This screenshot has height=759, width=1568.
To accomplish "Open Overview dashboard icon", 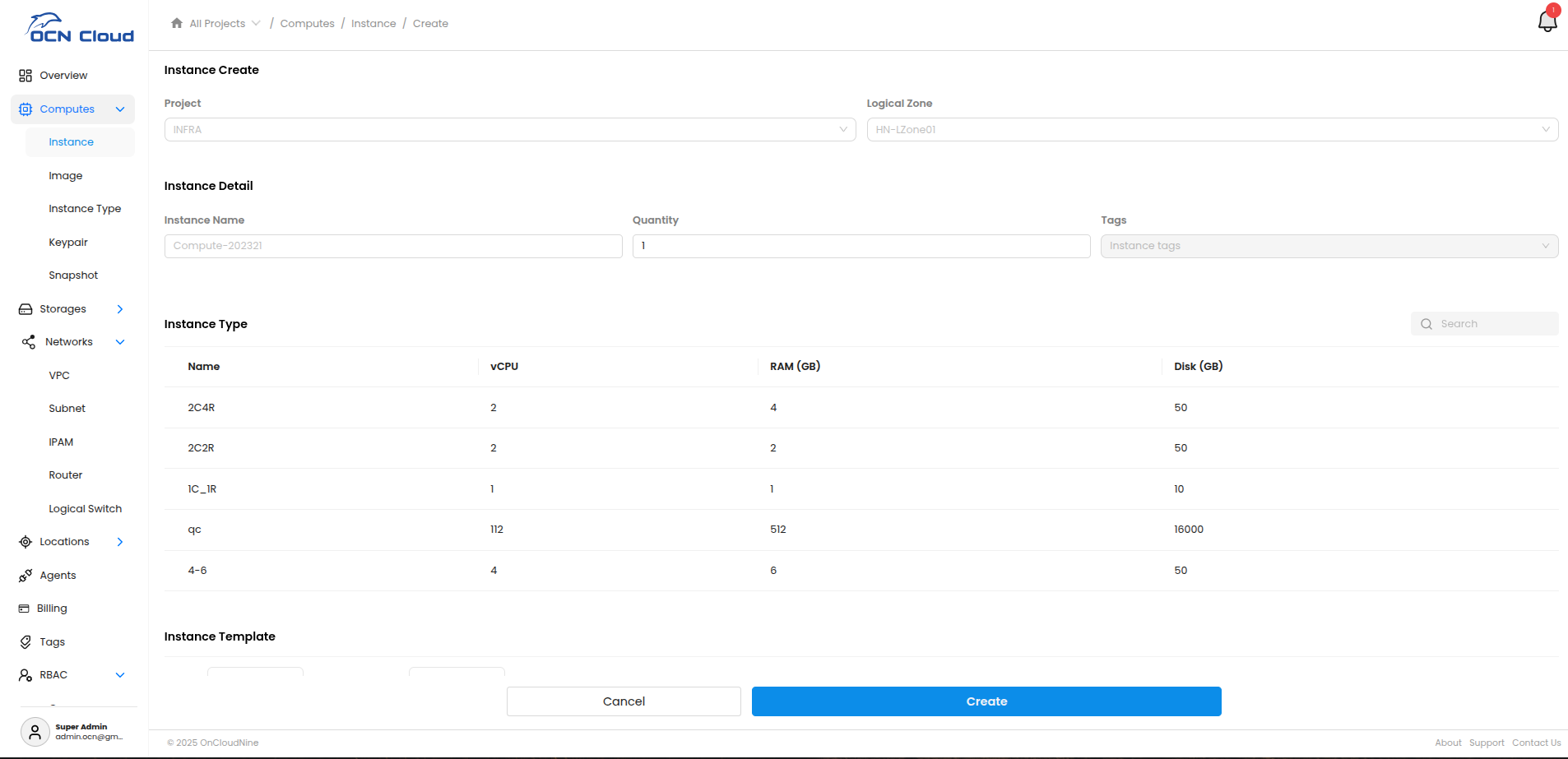I will point(26,76).
